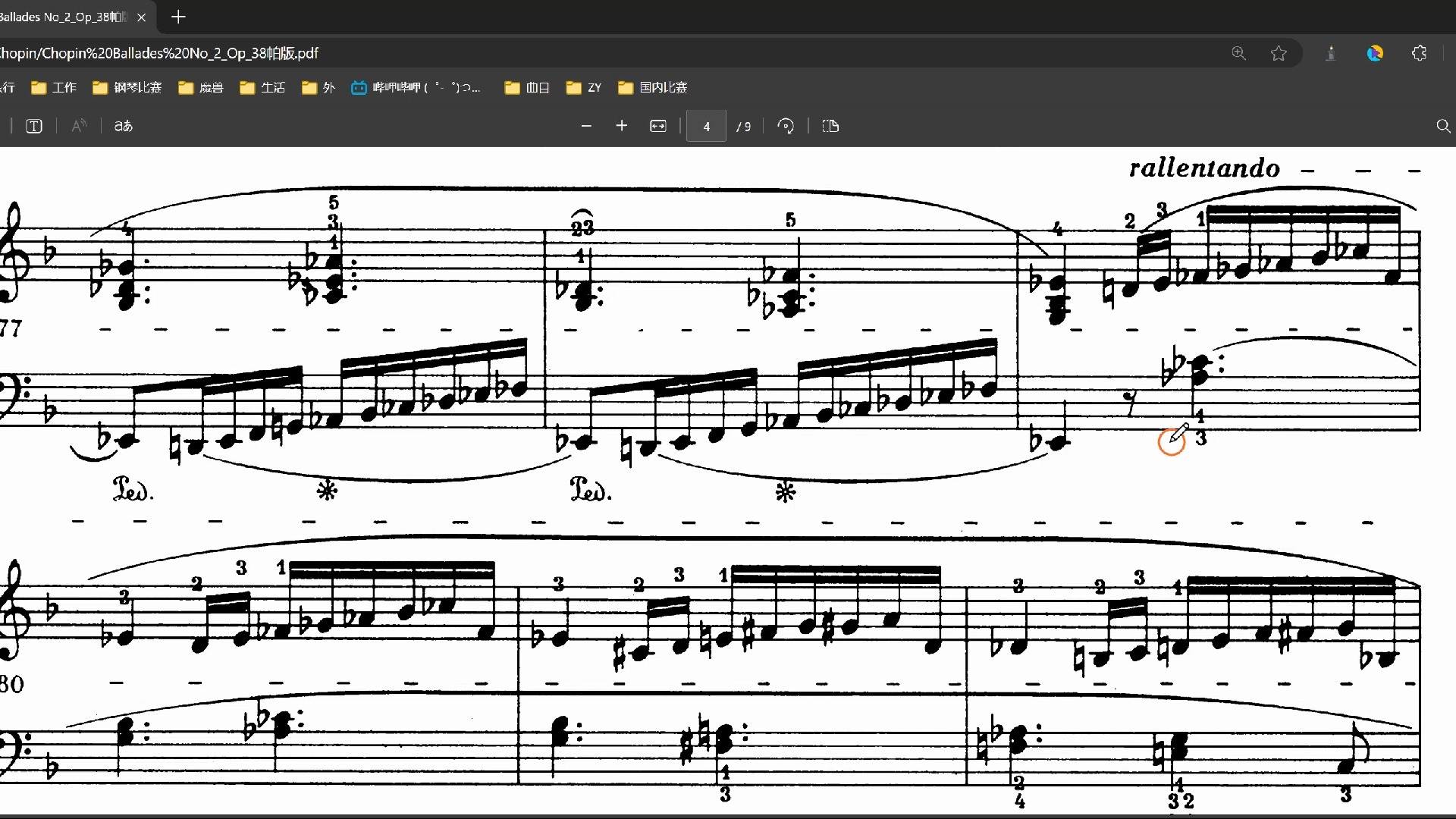The image size is (1456, 819).
Task: Click the PDF address bar URL
Action: point(159,53)
